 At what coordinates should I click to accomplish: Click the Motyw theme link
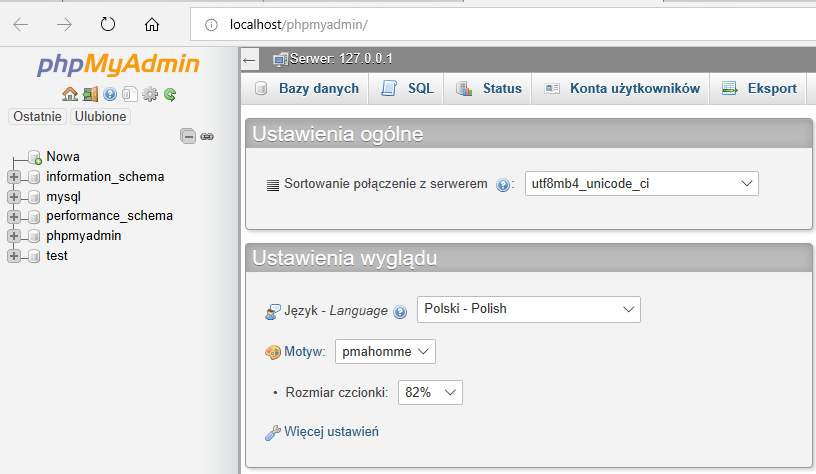point(304,352)
